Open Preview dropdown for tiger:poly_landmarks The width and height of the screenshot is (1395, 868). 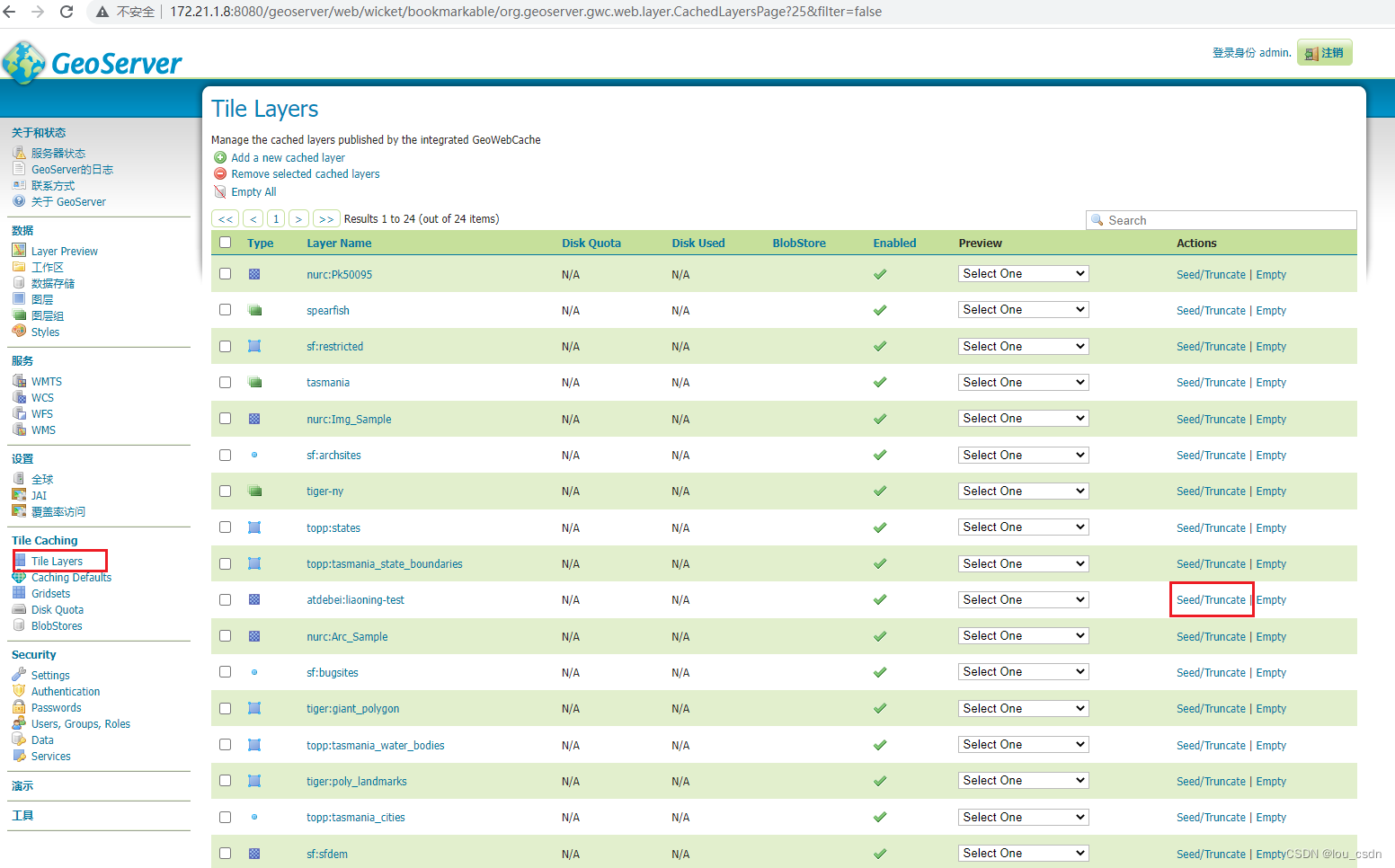click(x=1023, y=780)
